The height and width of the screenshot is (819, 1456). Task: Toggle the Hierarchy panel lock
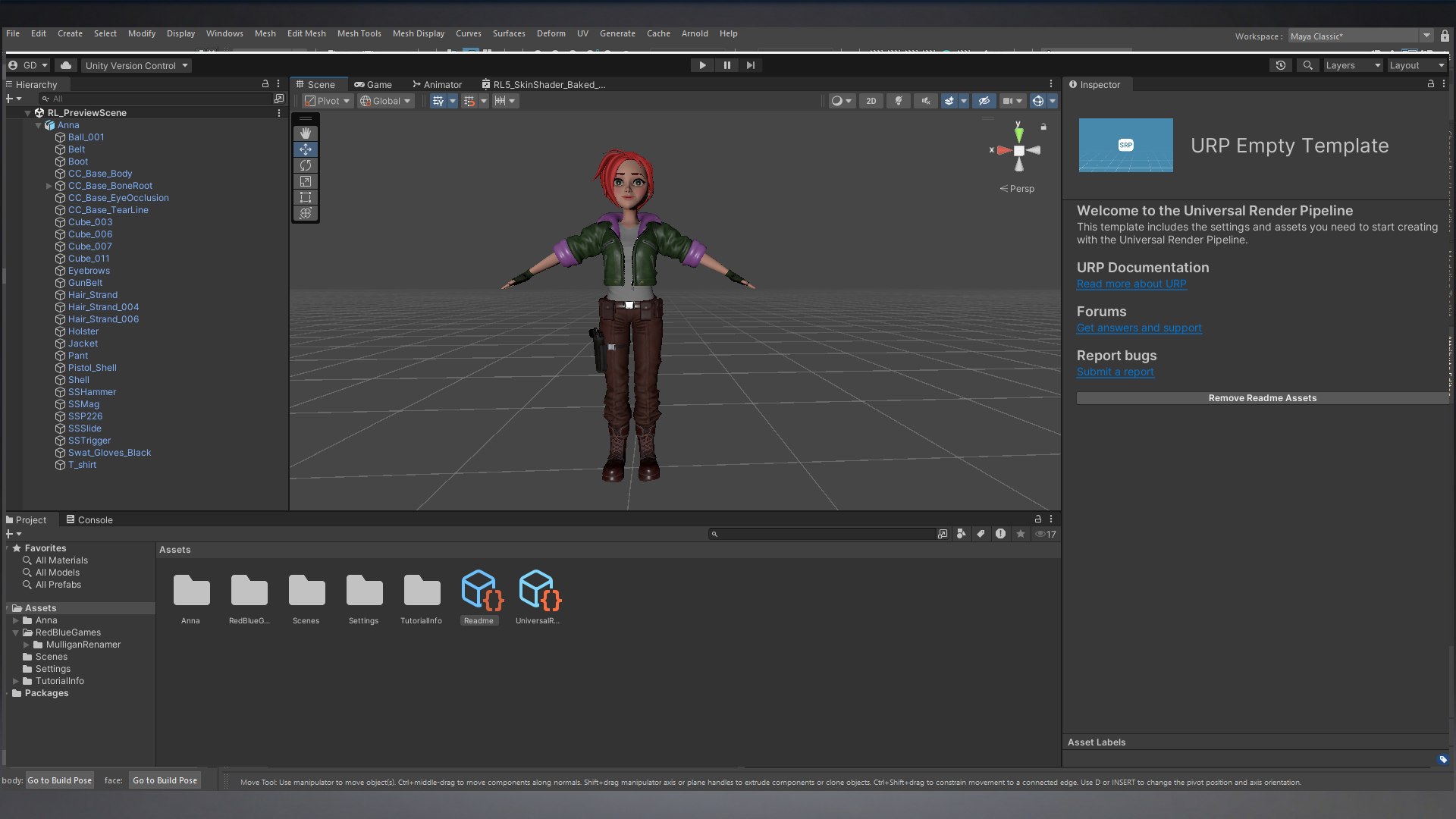tap(265, 84)
